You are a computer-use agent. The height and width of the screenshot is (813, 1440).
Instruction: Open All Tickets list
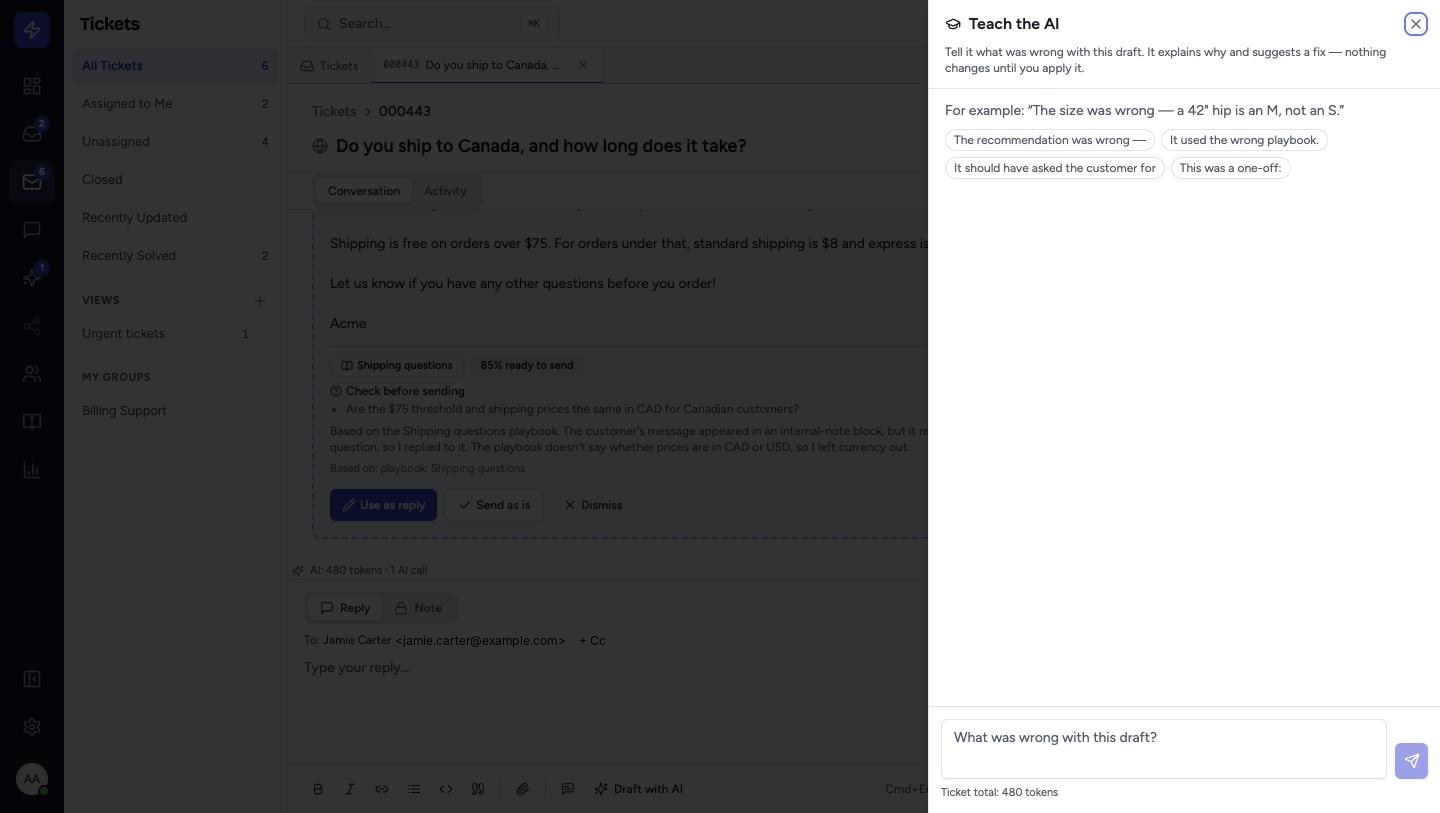click(x=175, y=66)
